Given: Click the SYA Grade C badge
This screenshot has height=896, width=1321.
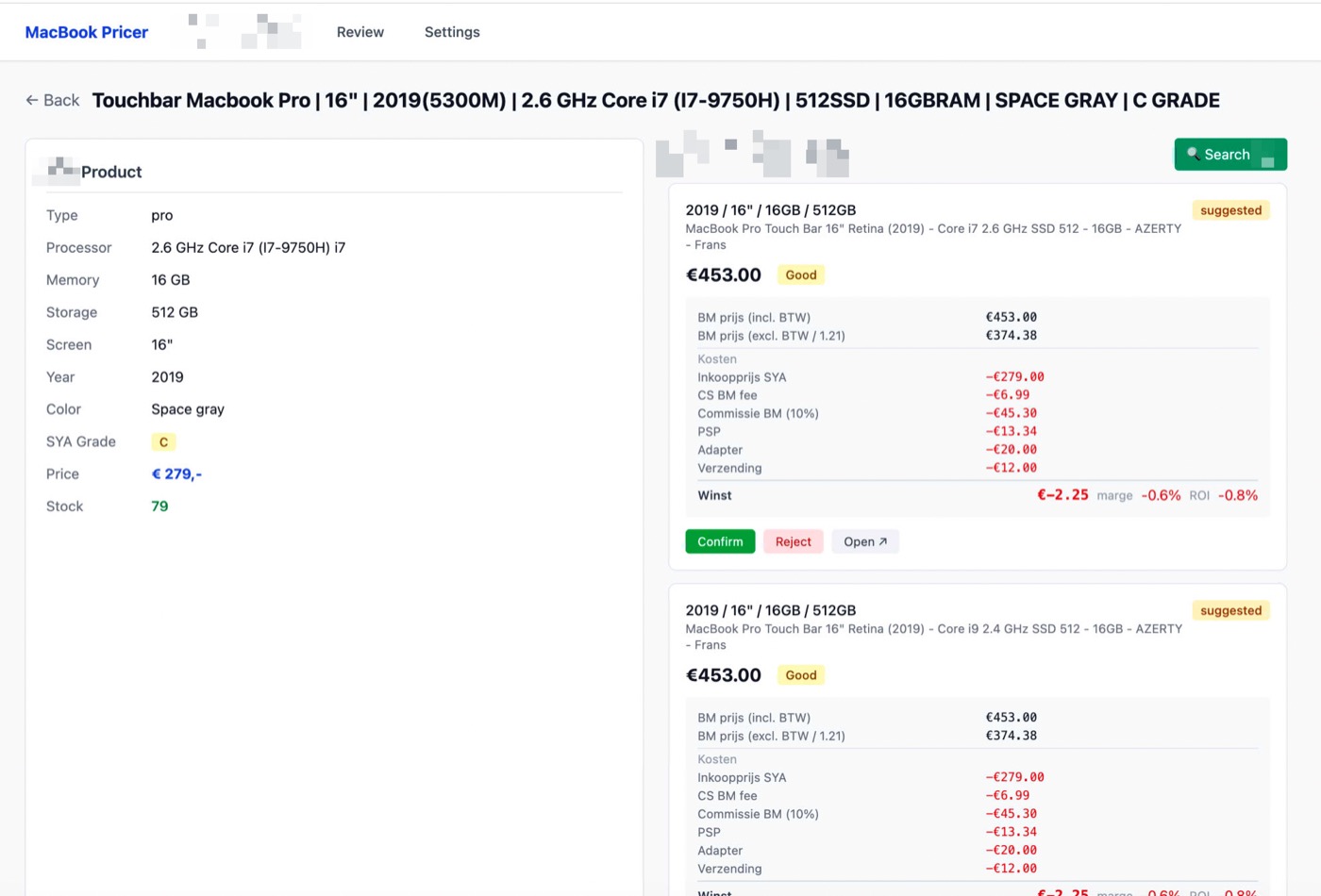Looking at the screenshot, I should tap(163, 441).
